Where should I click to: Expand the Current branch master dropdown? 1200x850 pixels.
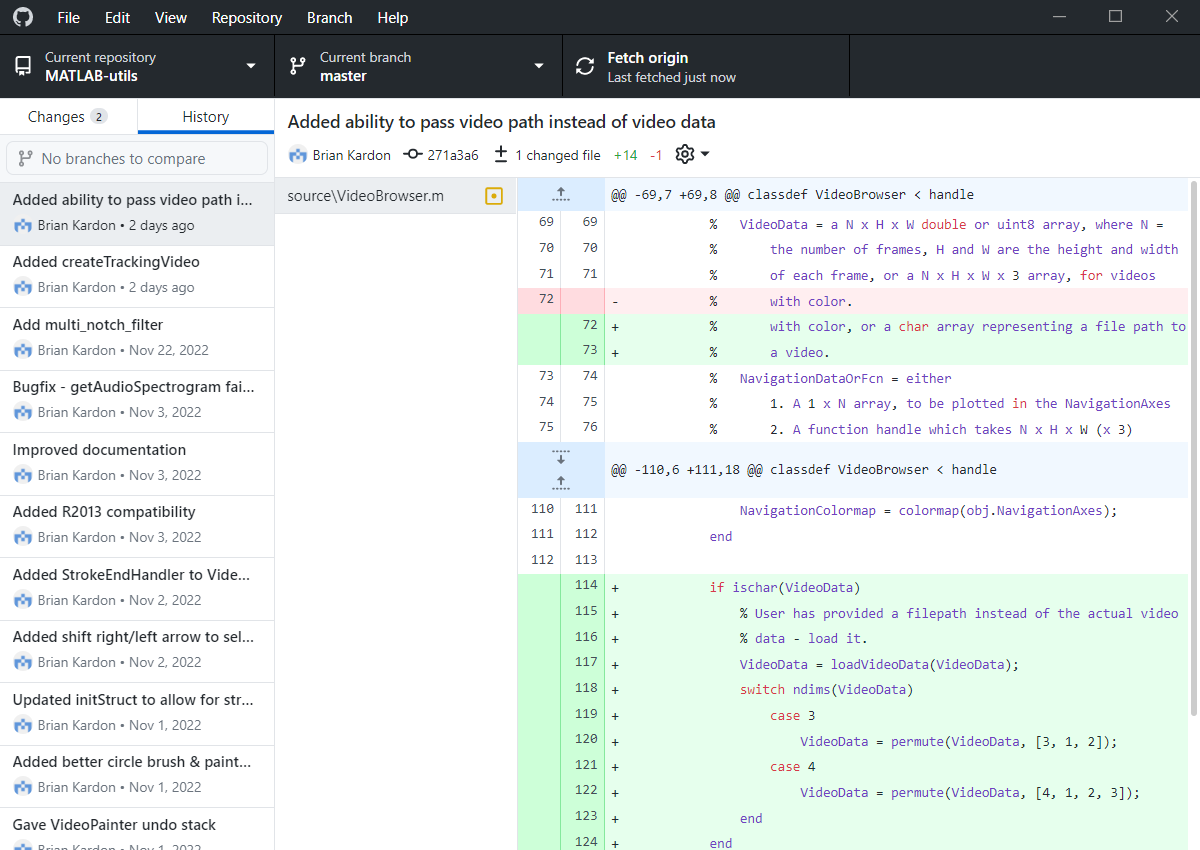click(x=418, y=66)
